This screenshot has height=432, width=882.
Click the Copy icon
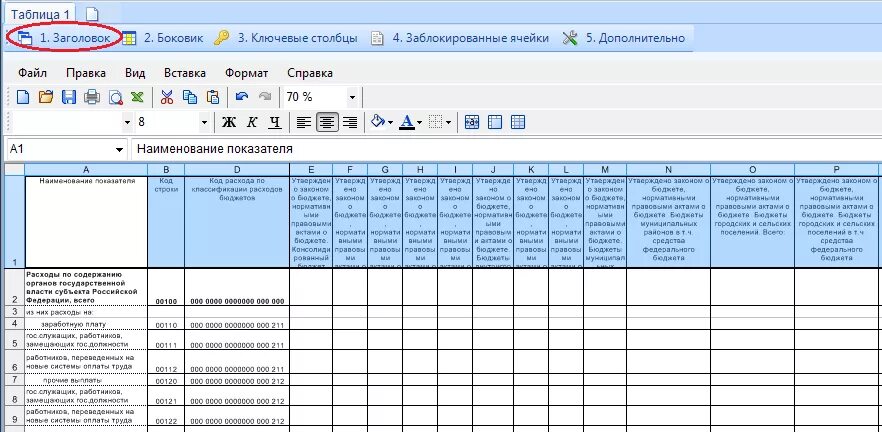tap(190, 97)
